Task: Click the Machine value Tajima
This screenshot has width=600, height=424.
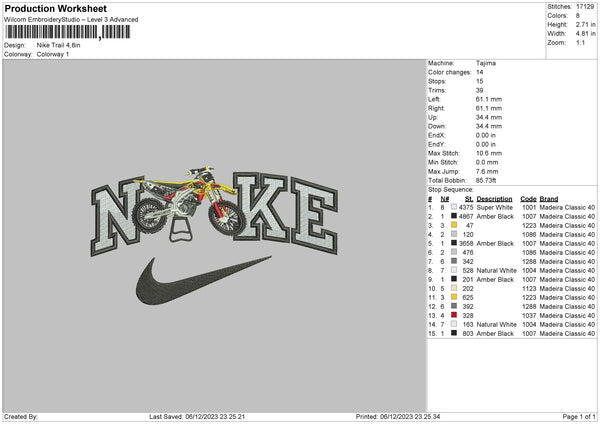Action: pyautogui.click(x=486, y=63)
